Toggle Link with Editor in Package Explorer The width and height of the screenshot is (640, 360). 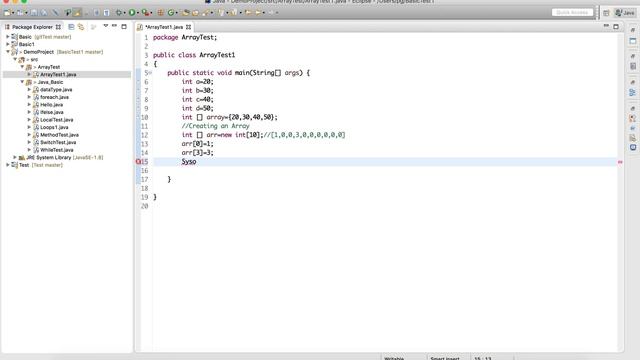click(x=81, y=27)
